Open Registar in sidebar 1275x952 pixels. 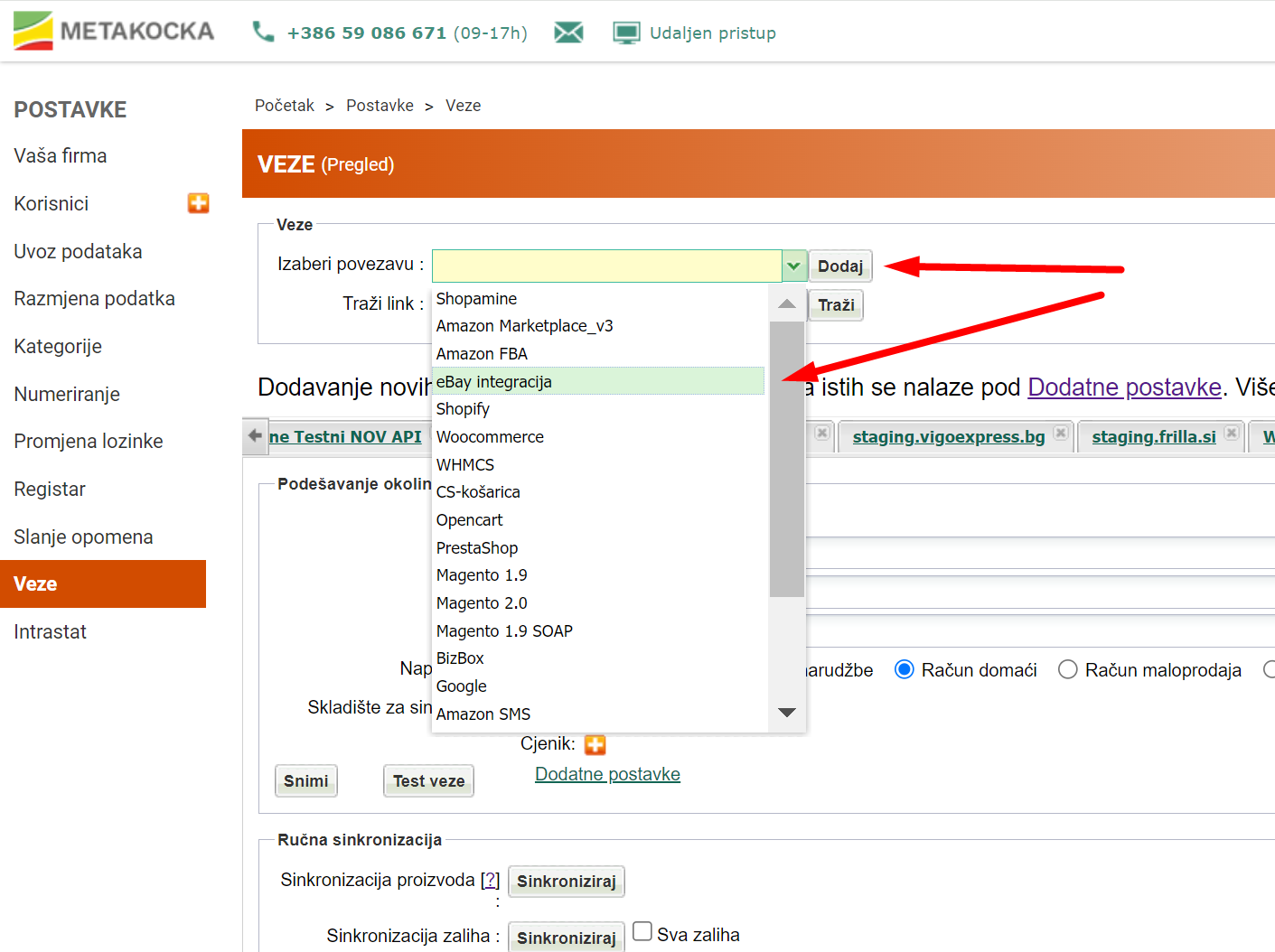click(50, 489)
